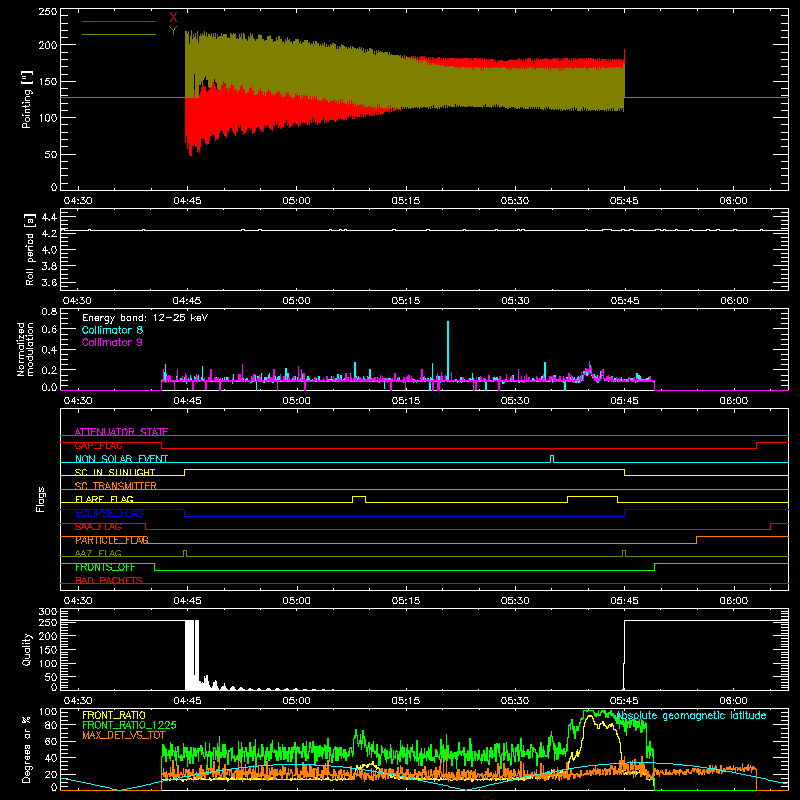Click the SC_TRANSMITTER flag label
Screen dimensions: 800x800
pyautogui.click(x=116, y=485)
